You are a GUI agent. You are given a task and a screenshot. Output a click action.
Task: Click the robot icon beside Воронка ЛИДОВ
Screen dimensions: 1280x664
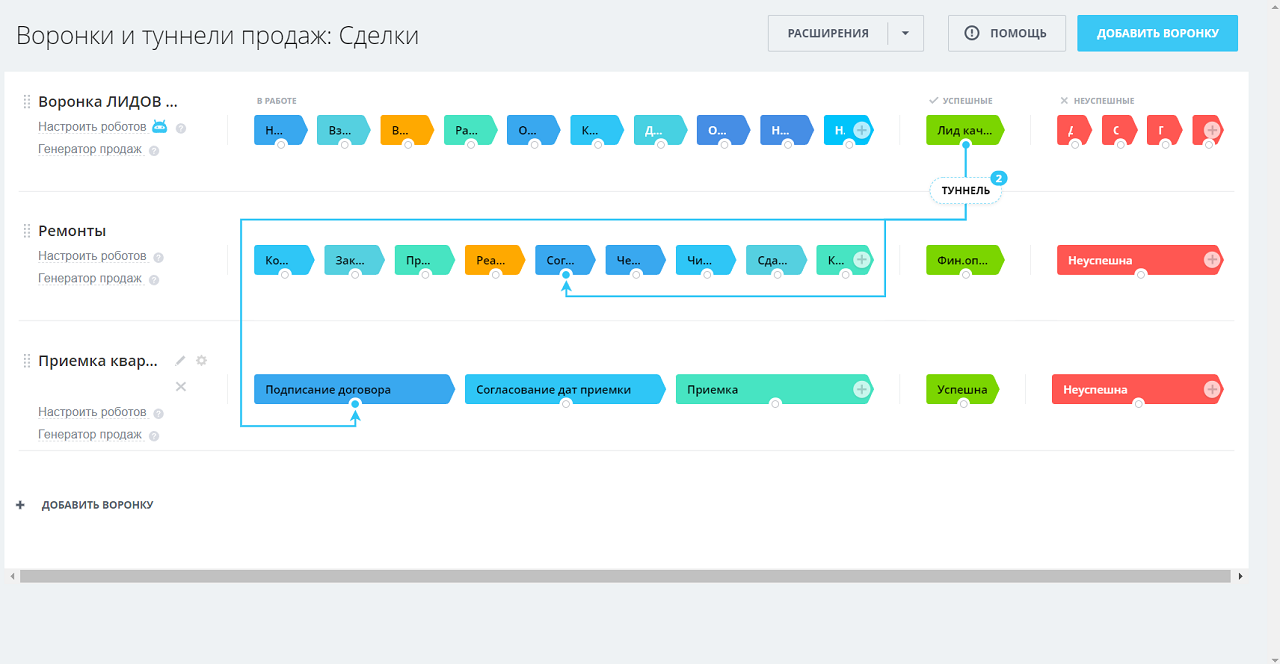click(x=159, y=127)
